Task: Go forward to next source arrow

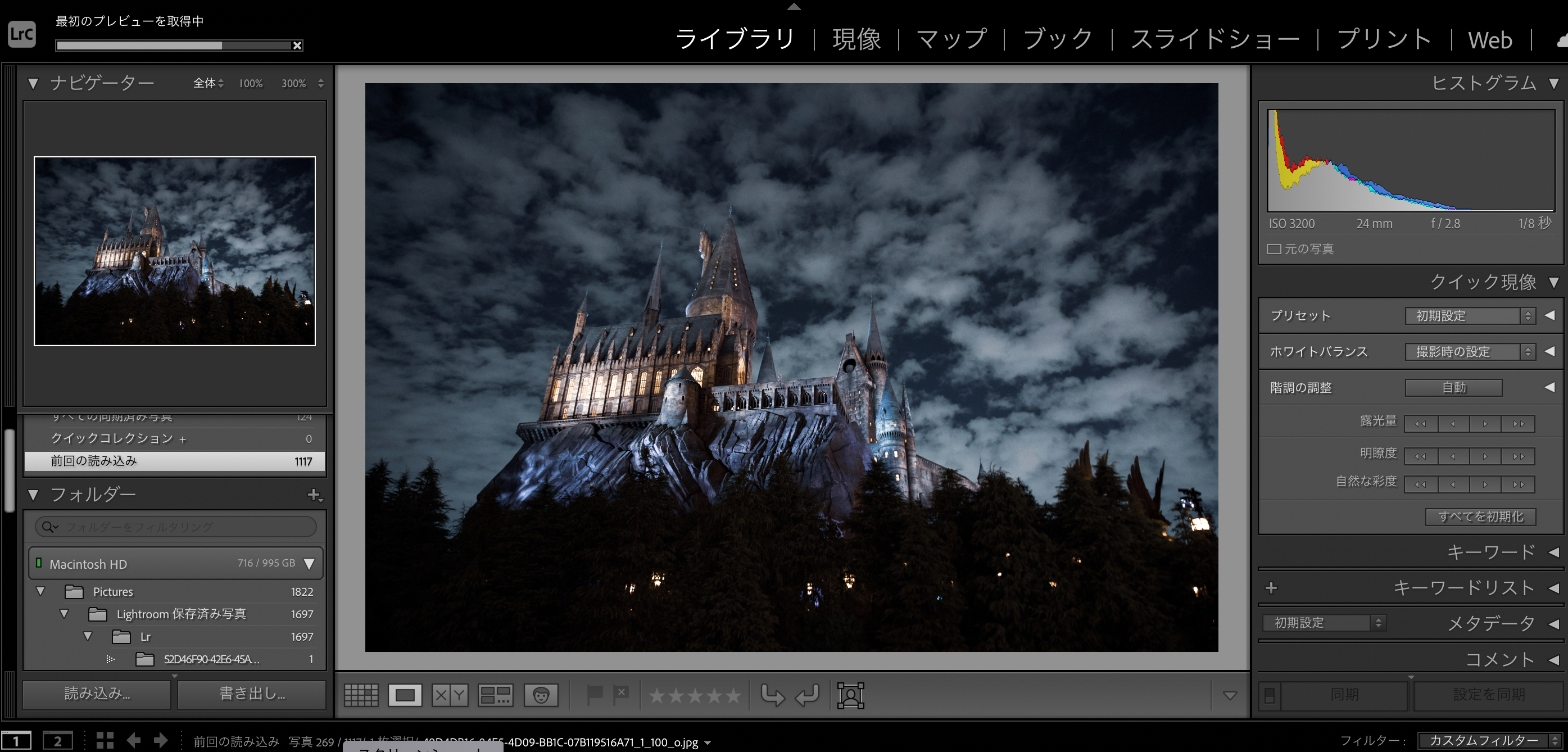Action: click(161, 740)
